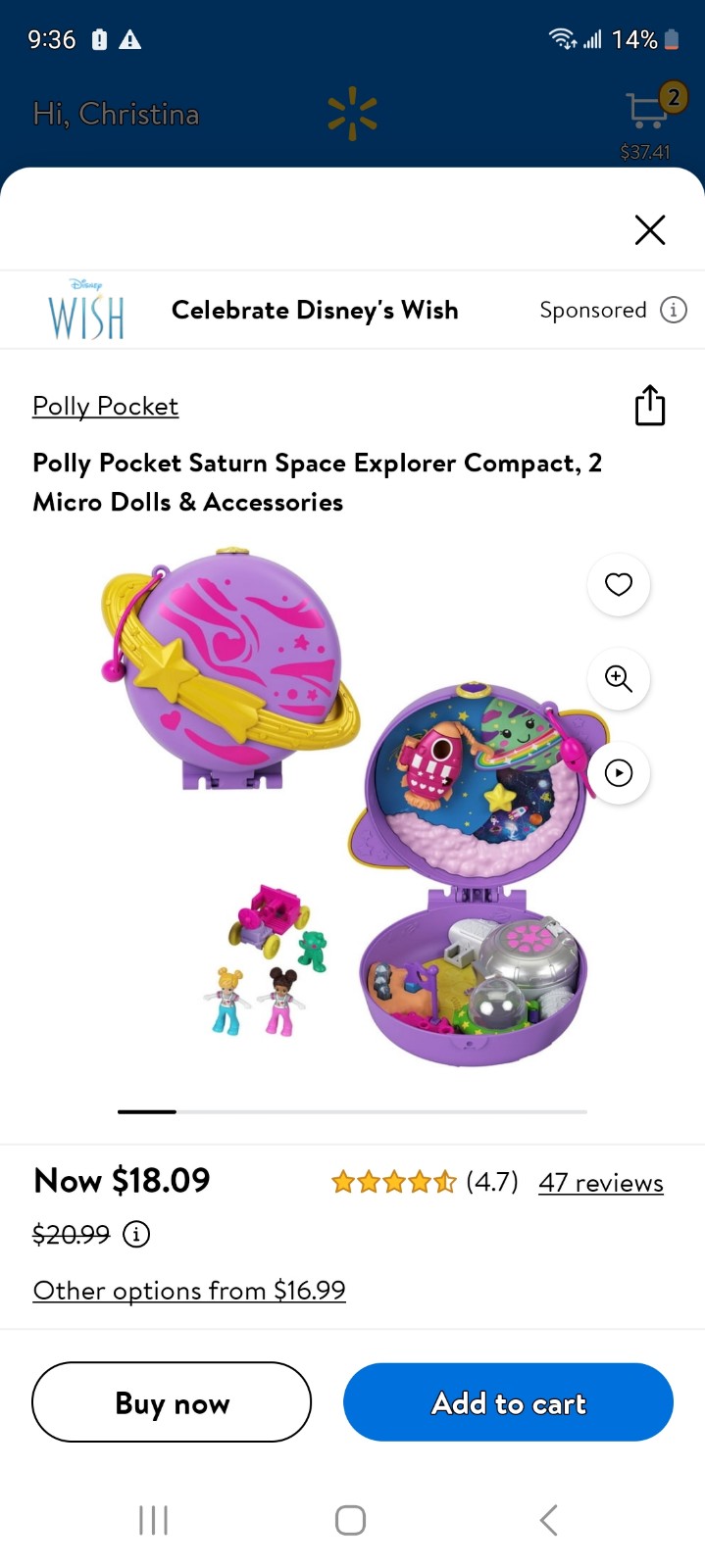Open the shopping cart icon
Viewport: 705px width, 1568px height.
[x=648, y=110]
